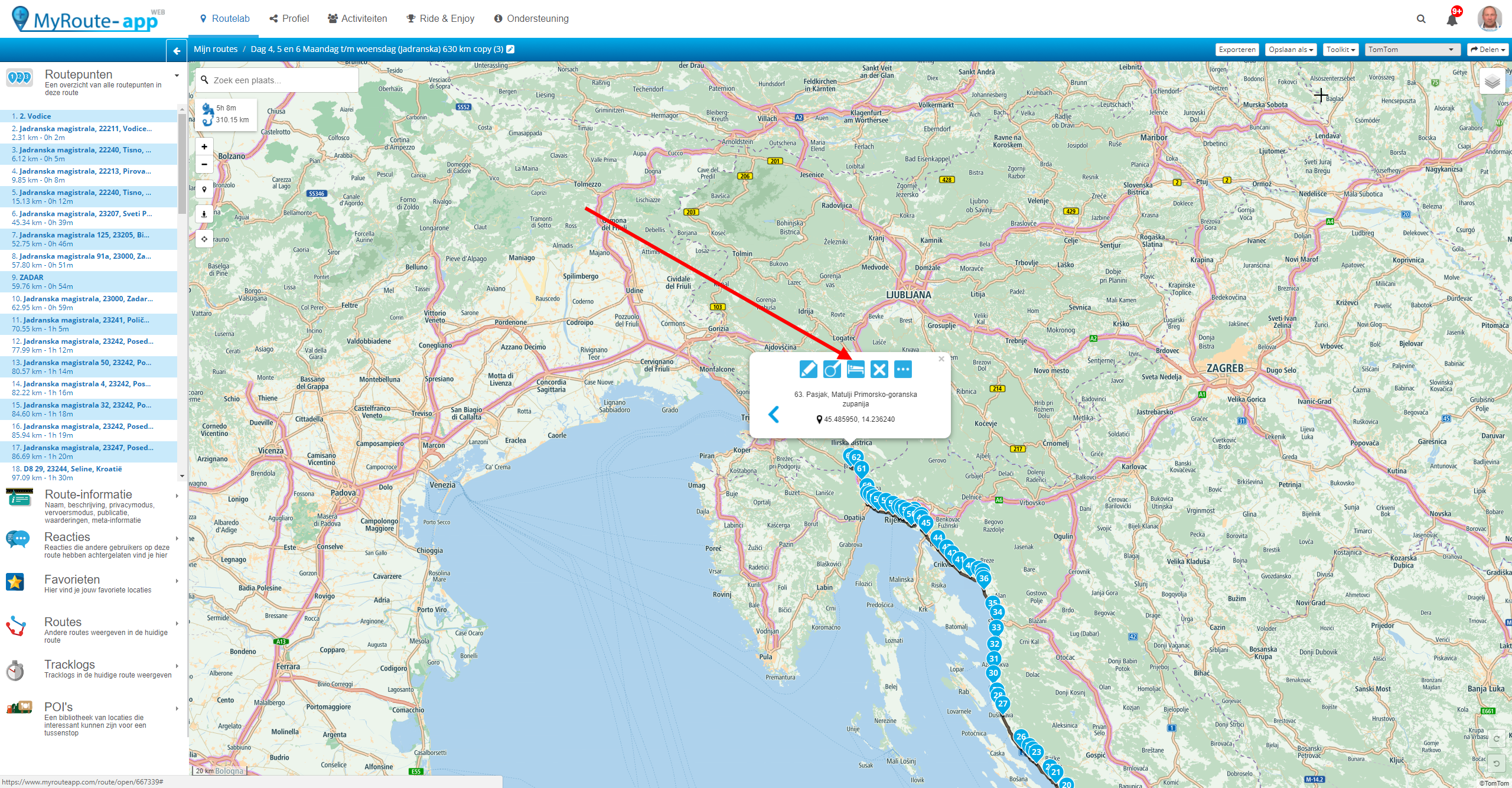This screenshot has width=1512, height=788.
Task: Delete waypoint with the X icon in popup
Action: pos(879,370)
